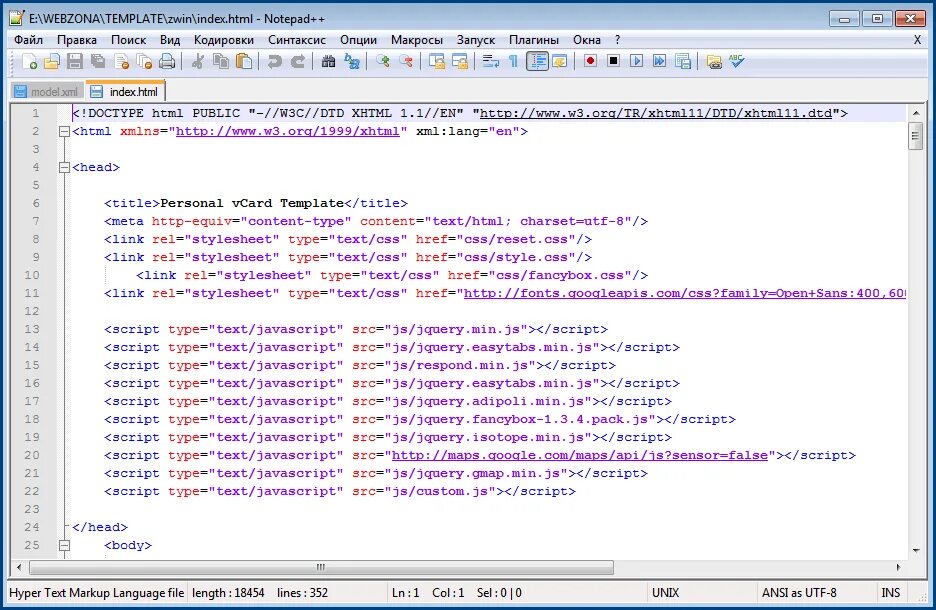
Task: Collapse the head fold on line 4
Action: [64, 168]
